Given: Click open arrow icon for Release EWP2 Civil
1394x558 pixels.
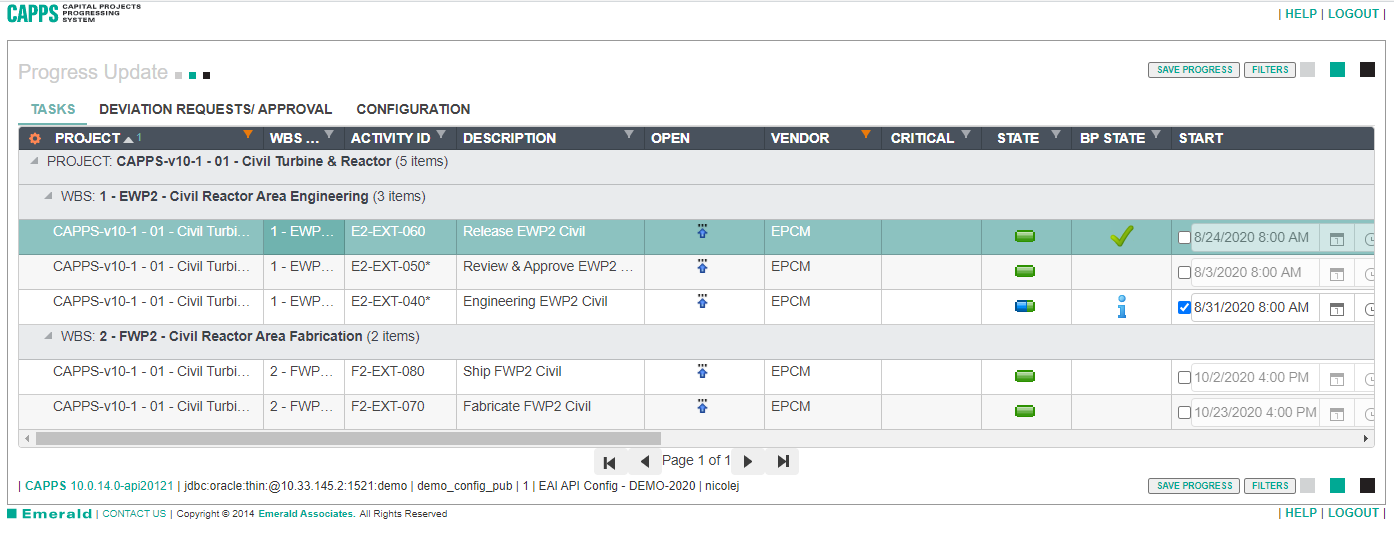Looking at the screenshot, I should pyautogui.click(x=702, y=232).
